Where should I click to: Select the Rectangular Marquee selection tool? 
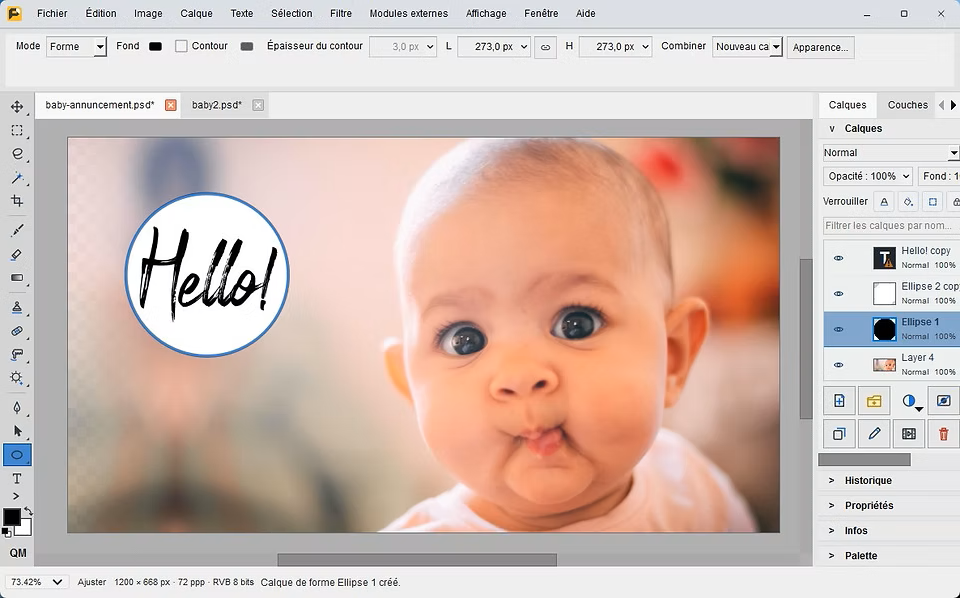[17, 130]
